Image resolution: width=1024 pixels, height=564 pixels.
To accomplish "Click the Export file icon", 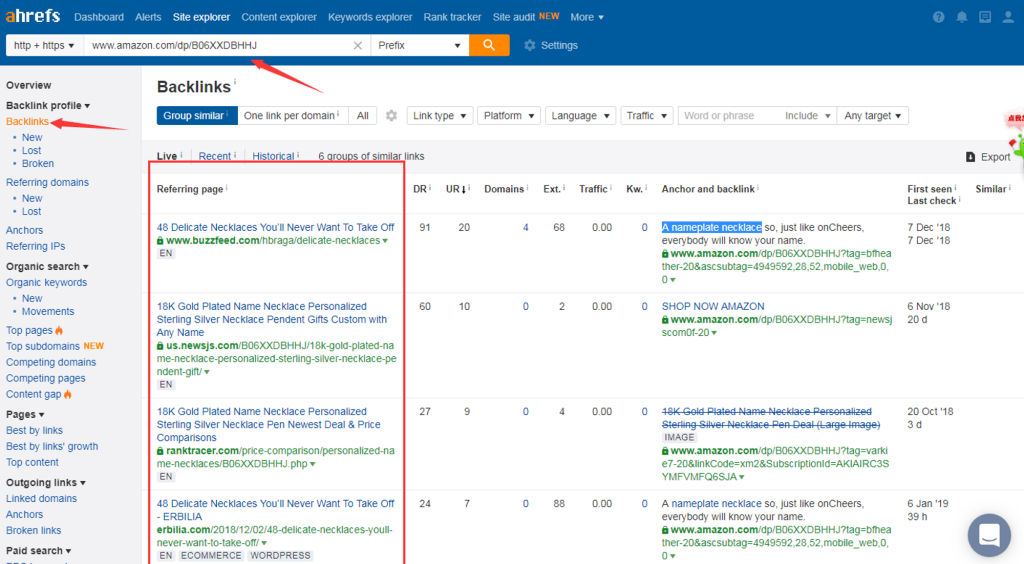I will [x=970, y=157].
